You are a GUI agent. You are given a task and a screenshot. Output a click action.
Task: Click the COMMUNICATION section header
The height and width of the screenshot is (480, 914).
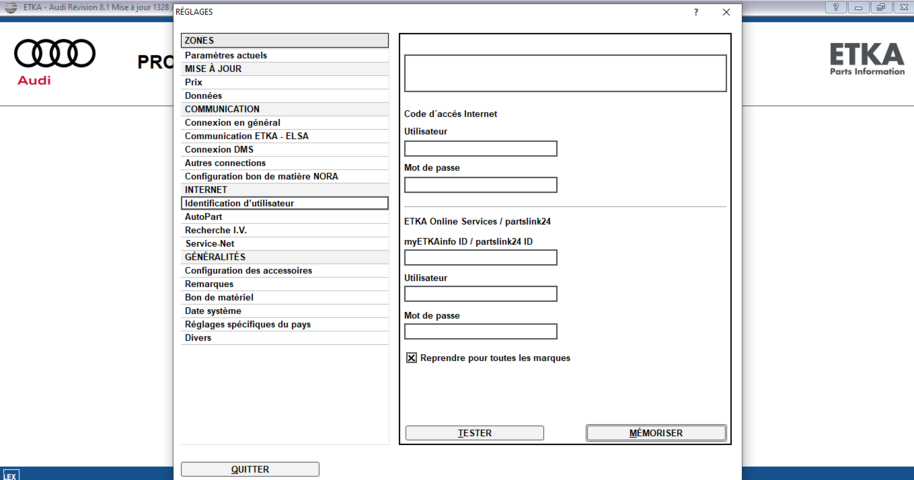click(284, 109)
